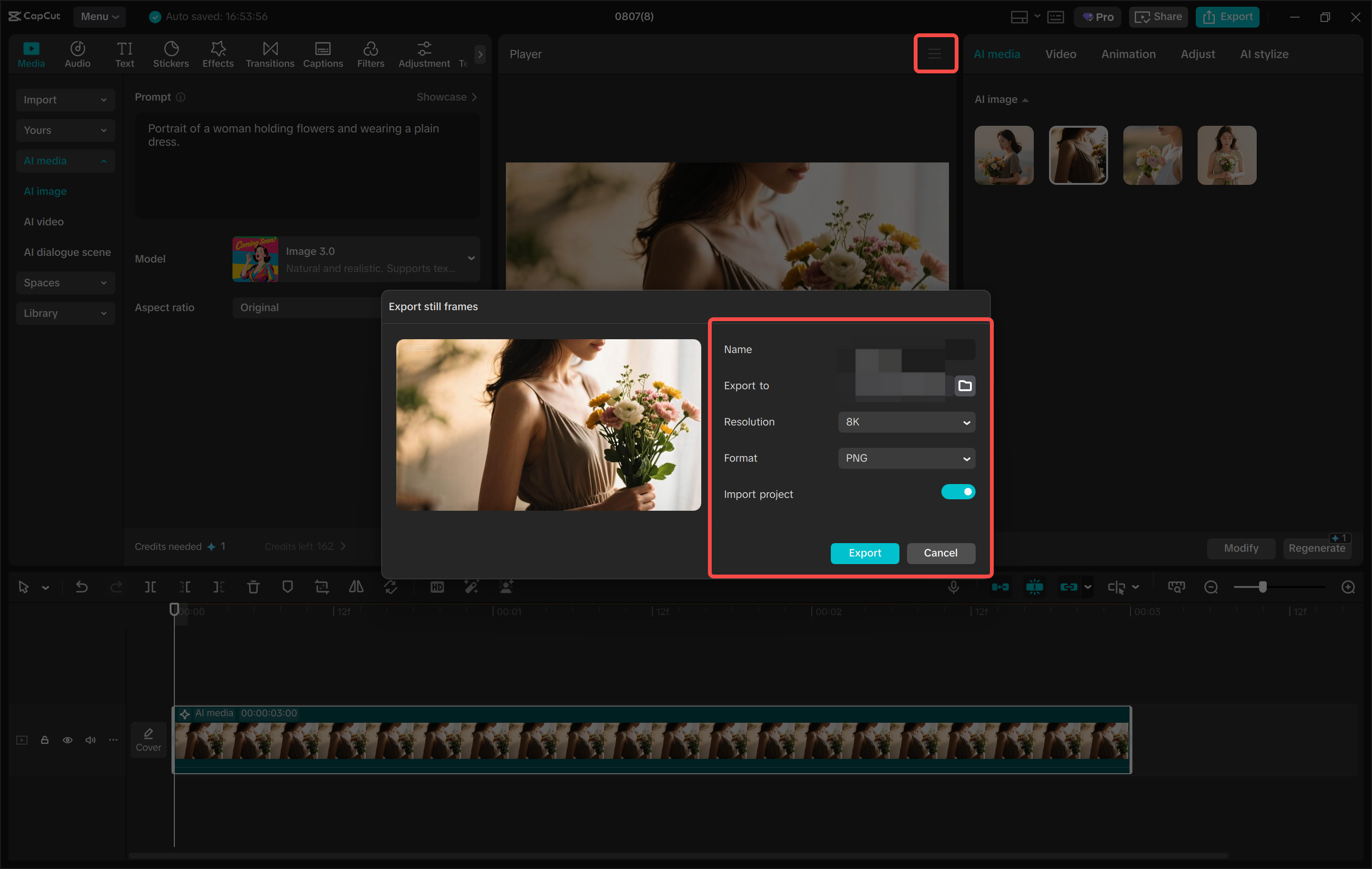
Task: Open the Stickers panel
Action: point(171,54)
